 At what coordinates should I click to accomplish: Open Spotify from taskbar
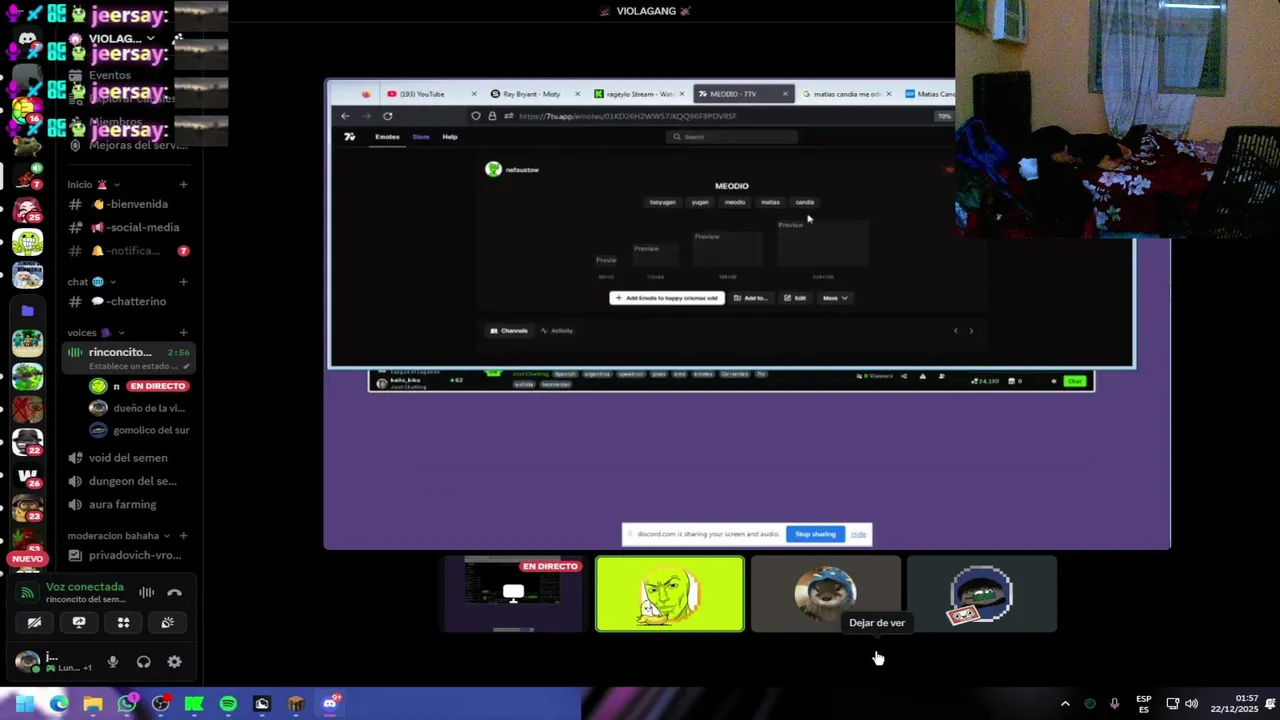[228, 704]
